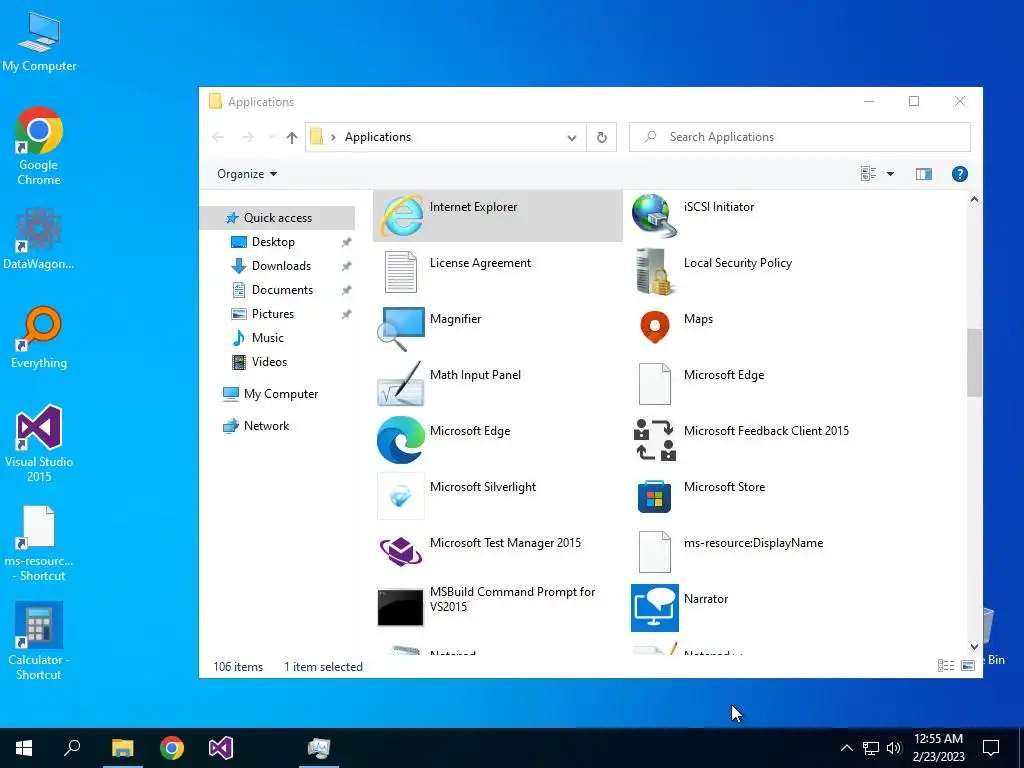Expand the breadcrumb chevron before Applications
Screen dimensions: 1024x768
pos(333,137)
